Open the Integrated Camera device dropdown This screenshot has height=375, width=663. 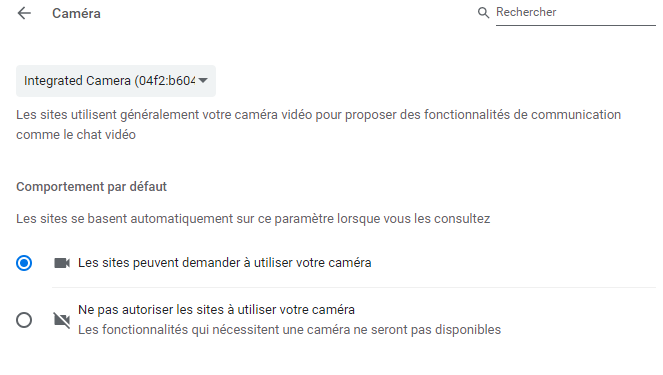point(116,81)
